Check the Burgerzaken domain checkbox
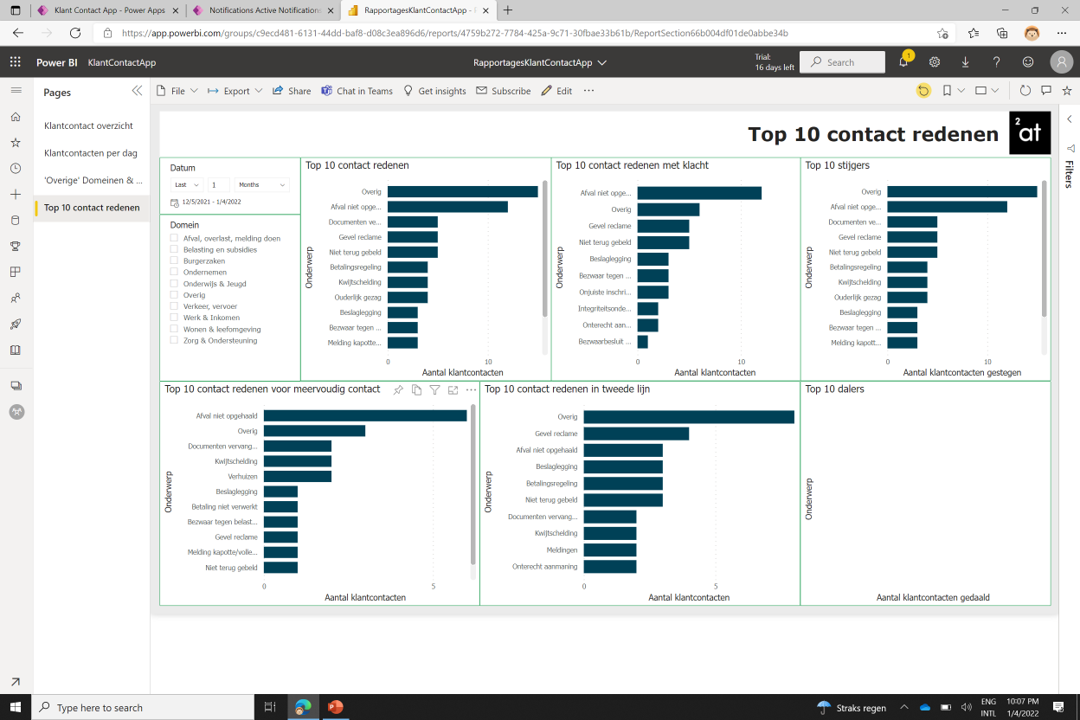This screenshot has width=1080, height=720. tap(174, 261)
